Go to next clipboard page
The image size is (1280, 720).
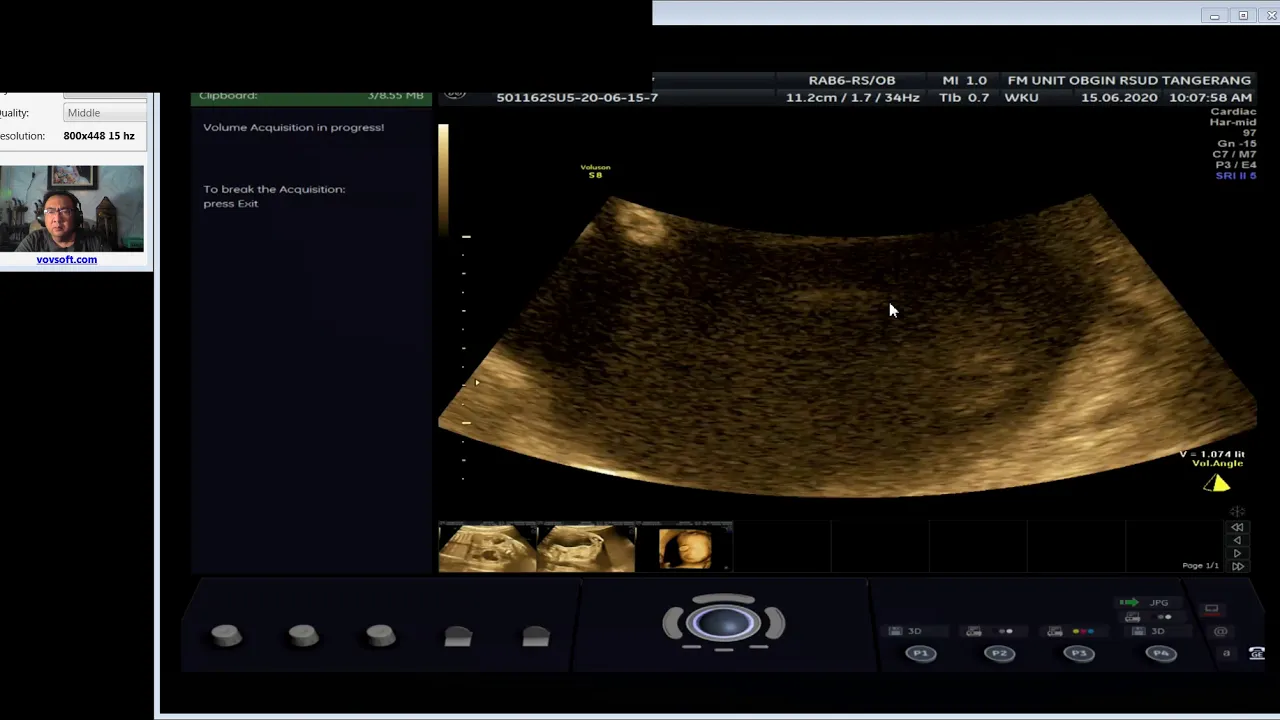1237,553
